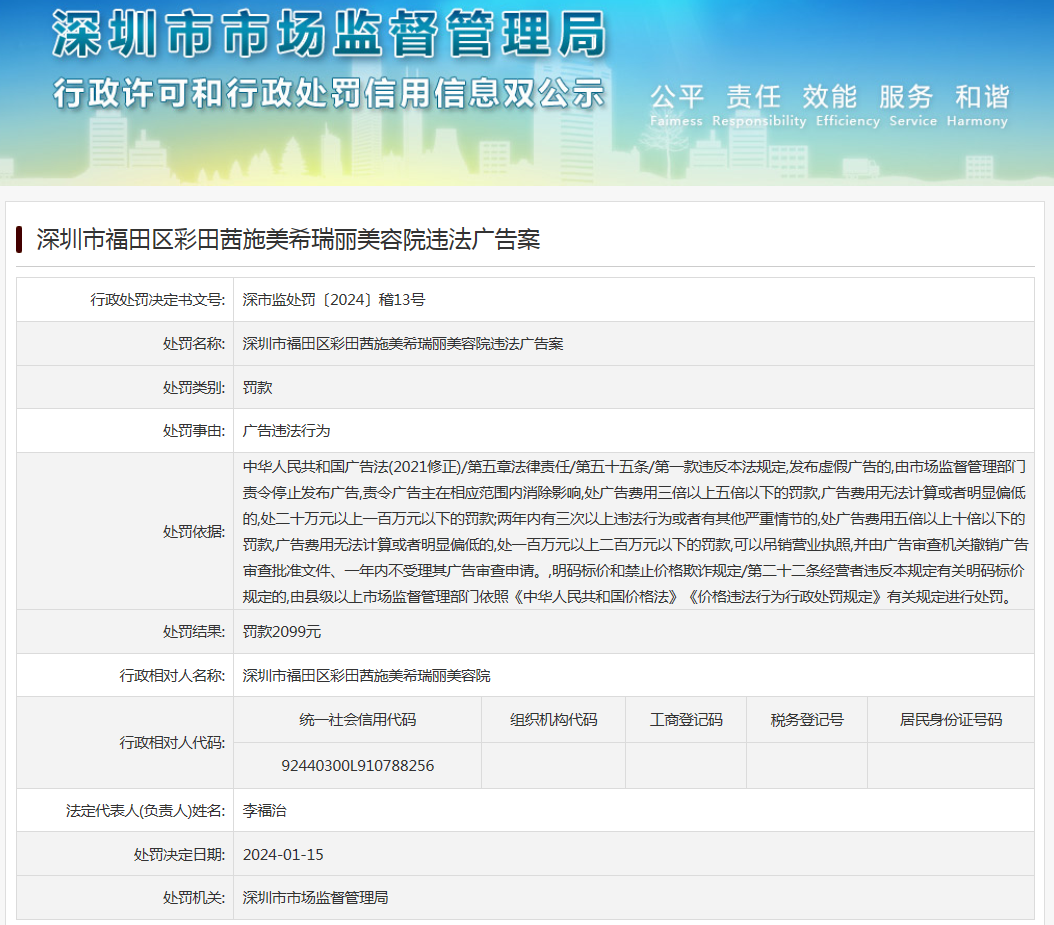Click the case heading 深圳市福田区彩田茜施美希瑞丽美容院违法广告案
The width and height of the screenshot is (1054, 925).
[x=288, y=240]
